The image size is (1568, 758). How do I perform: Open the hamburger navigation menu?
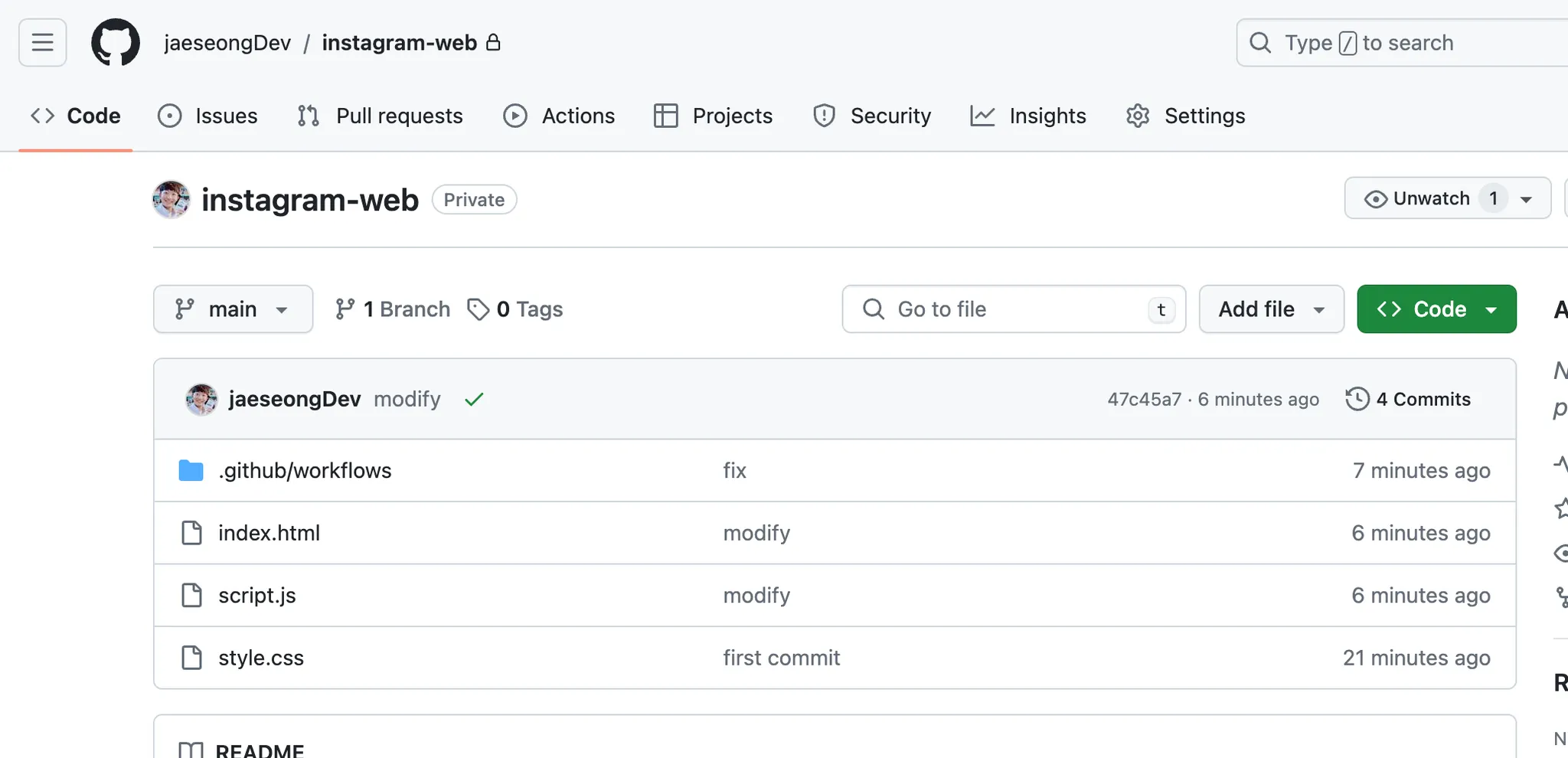[x=43, y=43]
